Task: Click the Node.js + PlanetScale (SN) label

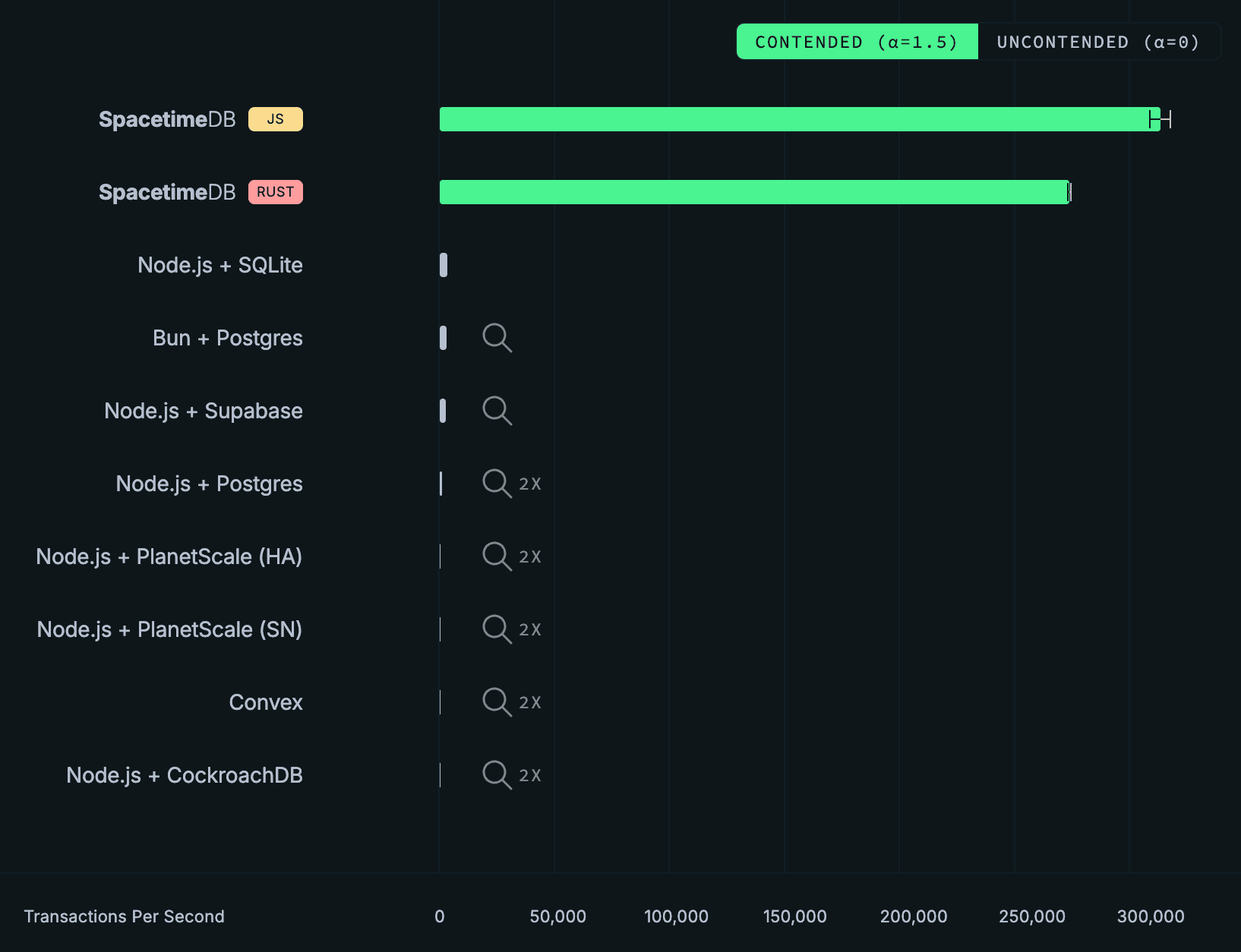Action: point(170,629)
